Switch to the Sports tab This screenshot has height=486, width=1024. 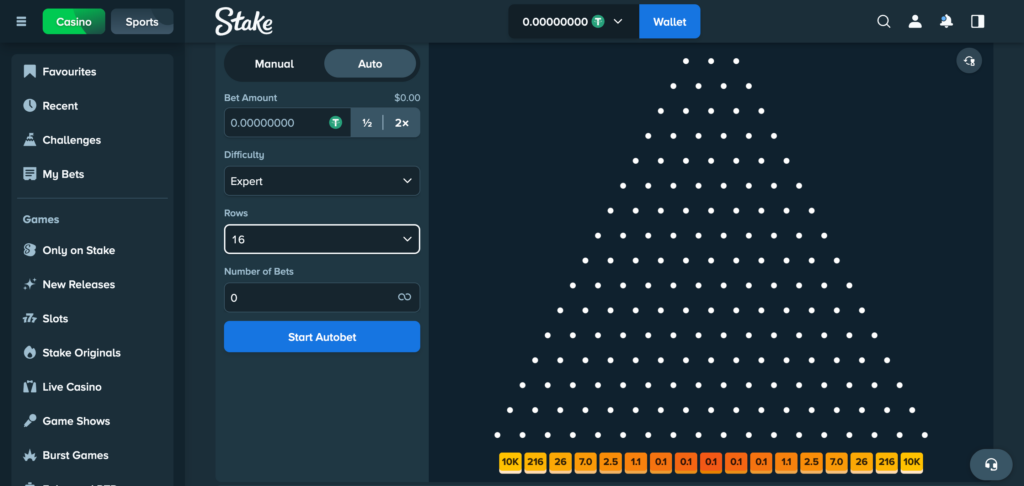[142, 22]
